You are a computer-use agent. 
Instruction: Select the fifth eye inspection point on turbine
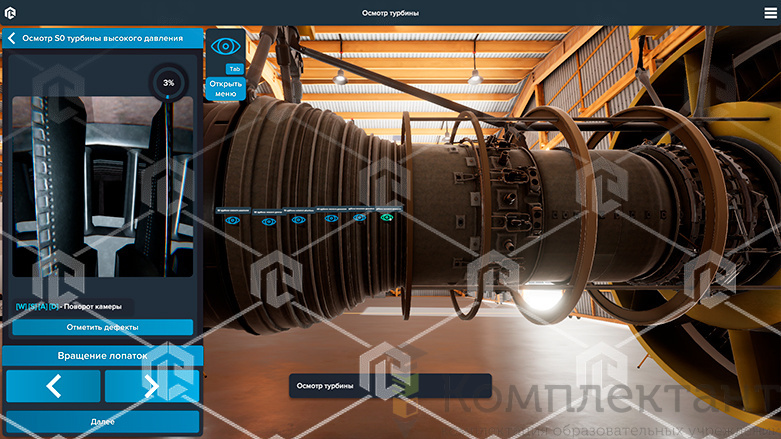pyautogui.click(x=360, y=217)
